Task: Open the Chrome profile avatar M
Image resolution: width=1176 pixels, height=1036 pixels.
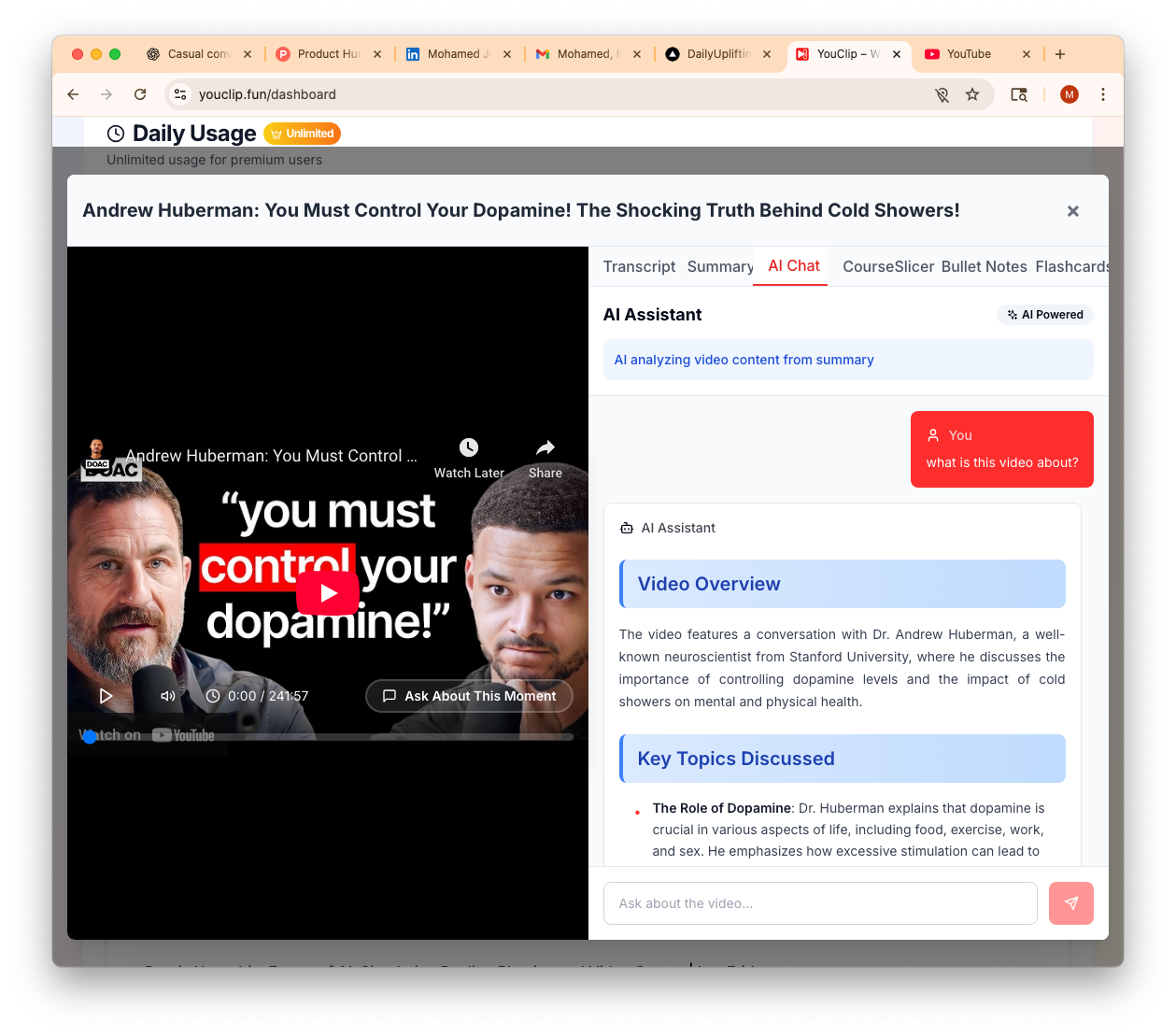Action: [x=1070, y=94]
